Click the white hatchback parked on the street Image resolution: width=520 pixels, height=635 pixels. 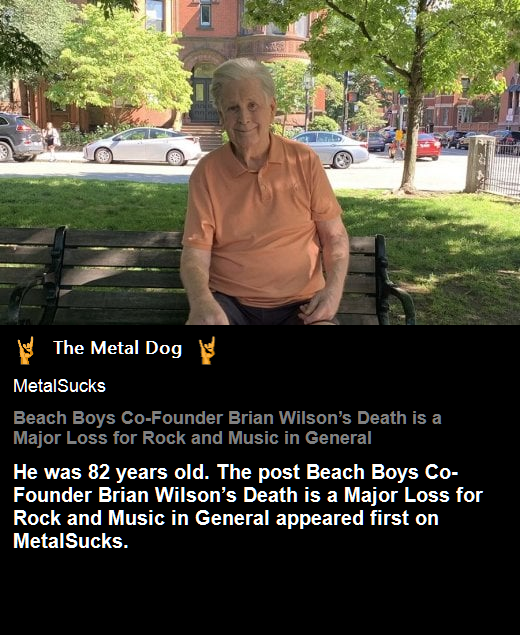click(142, 146)
